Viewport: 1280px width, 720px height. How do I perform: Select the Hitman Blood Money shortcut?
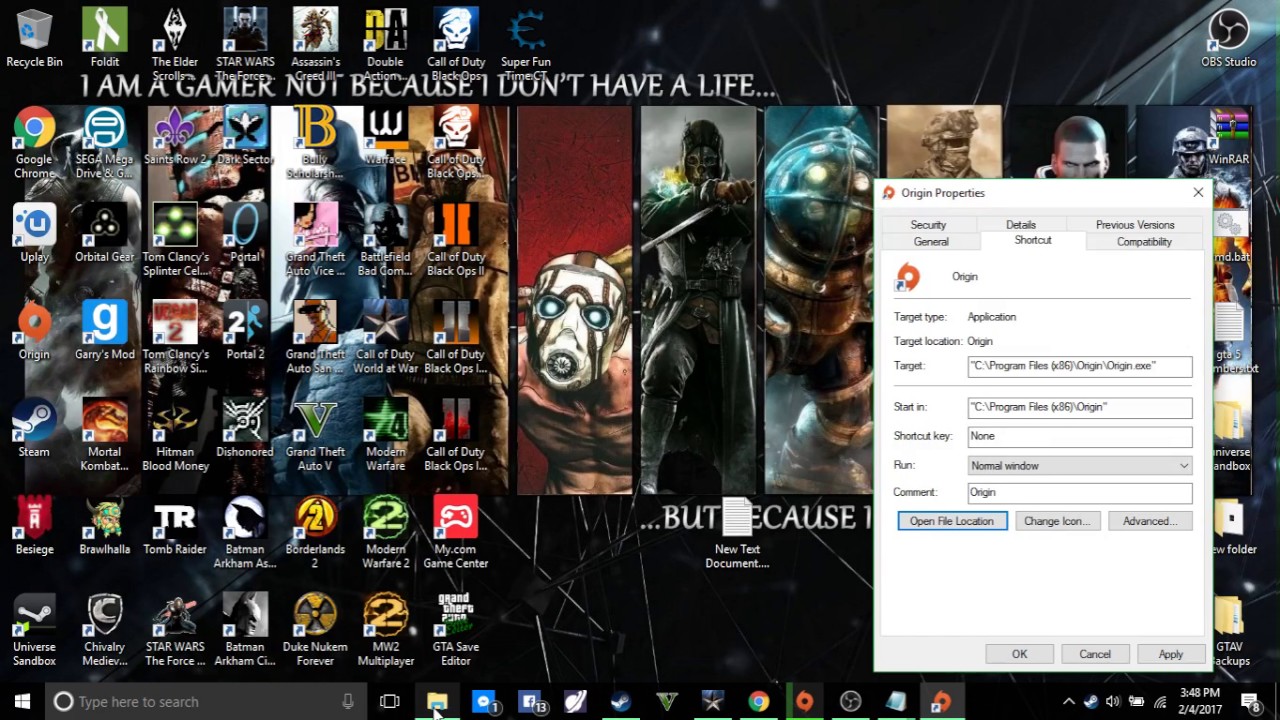pos(175,436)
